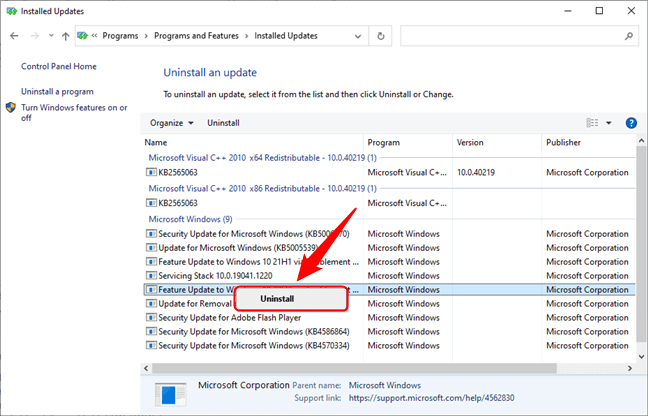Sort by the Publisher column header
648x416 pixels.
coord(563,143)
